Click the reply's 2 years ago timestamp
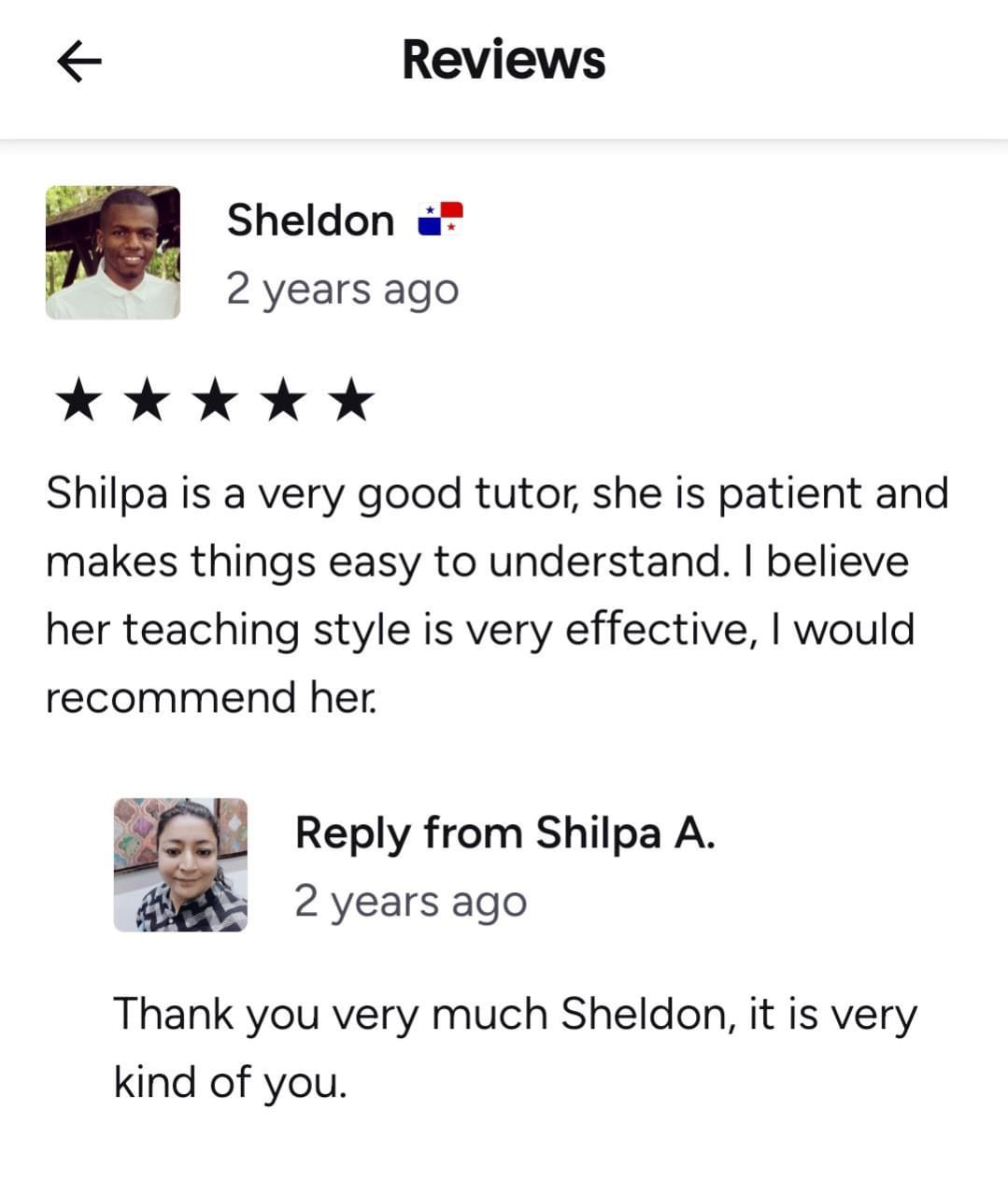This screenshot has height=1196, width=1008. (x=410, y=901)
